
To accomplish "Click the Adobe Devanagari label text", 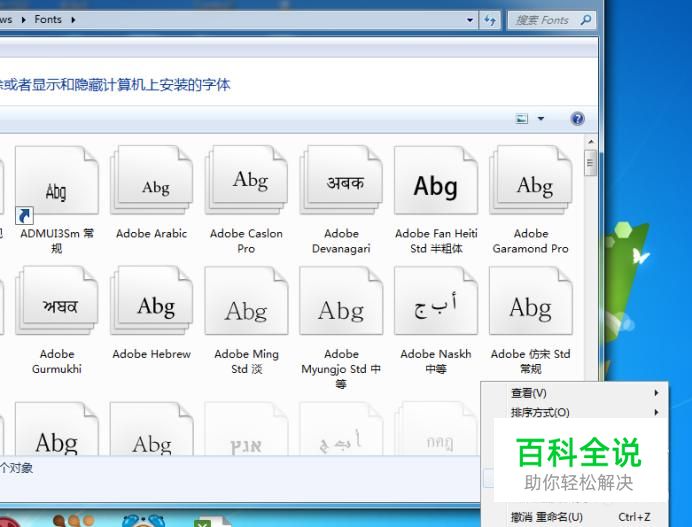I will [x=341, y=241].
